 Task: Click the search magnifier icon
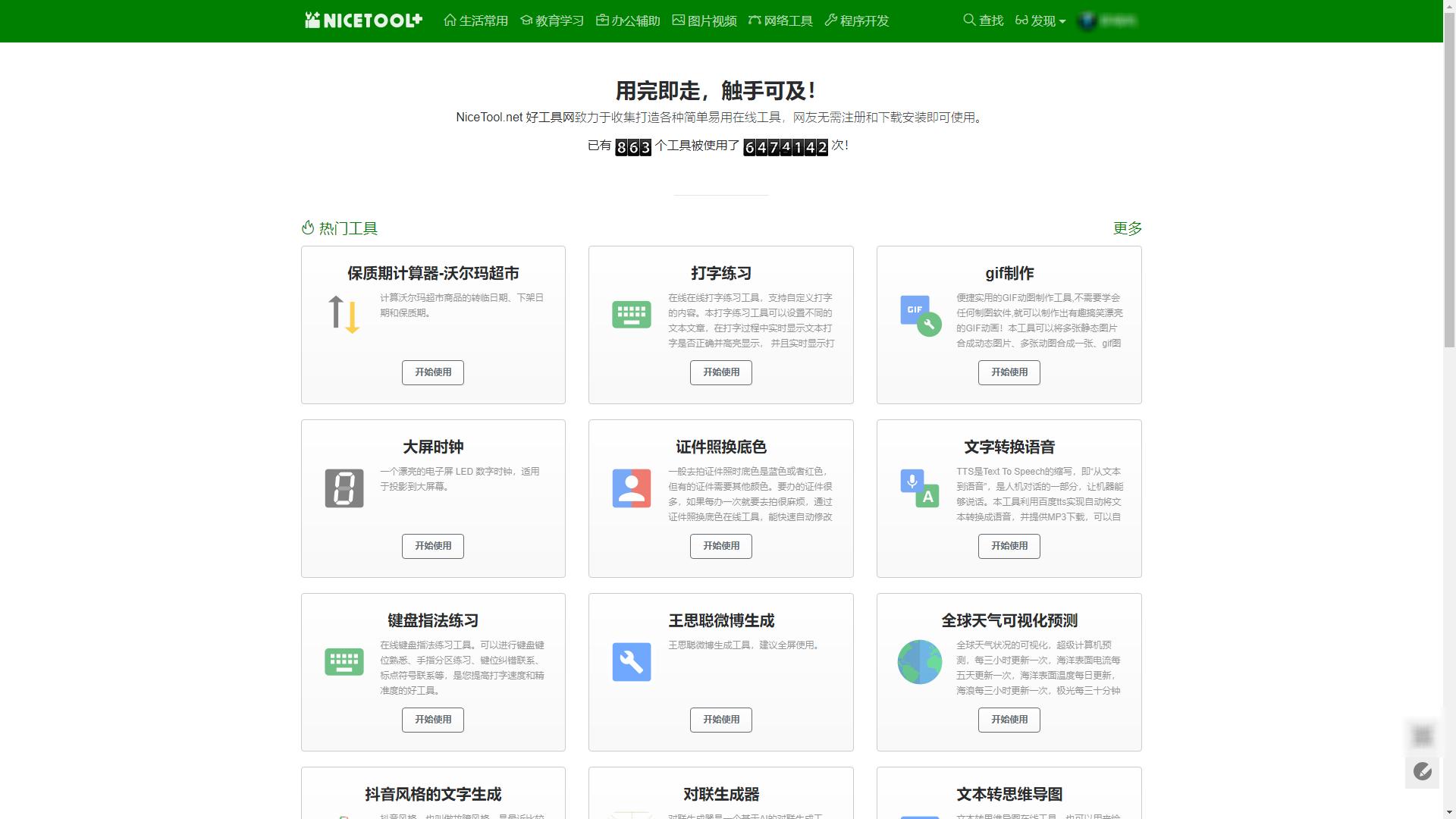point(968,20)
